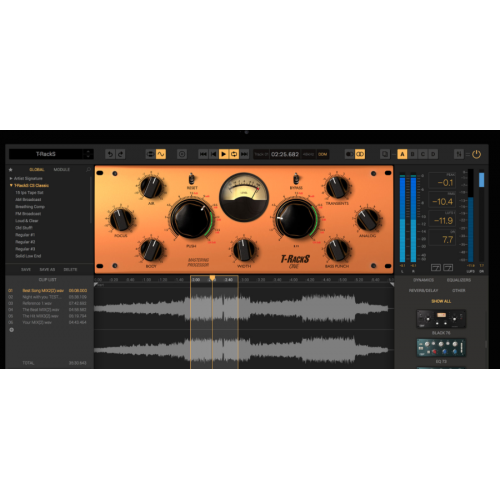
Task: Select the AM Broadcast preset
Action: (x=28, y=200)
